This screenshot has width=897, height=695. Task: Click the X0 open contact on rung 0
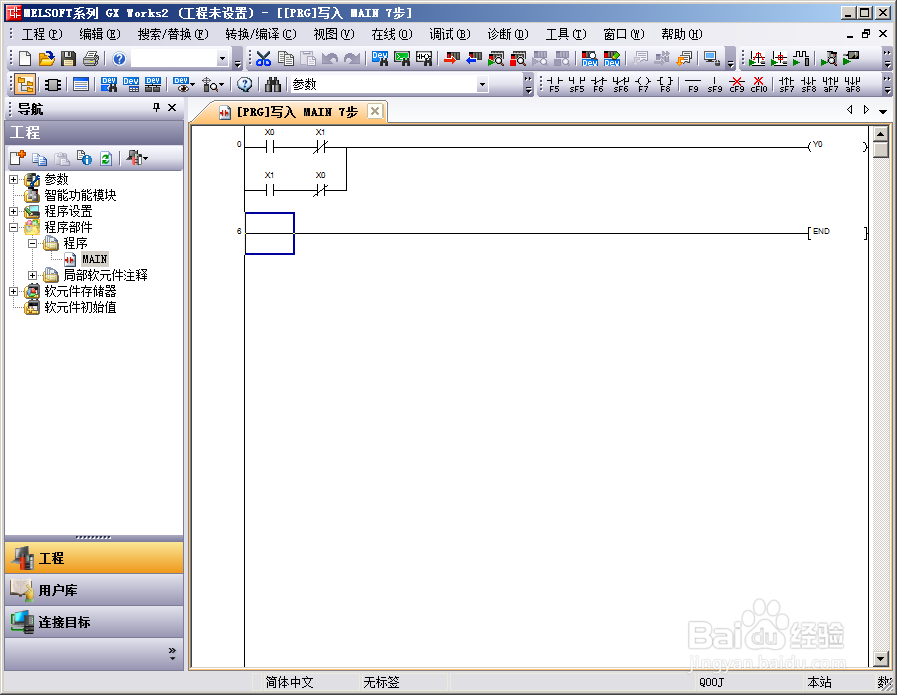click(269, 147)
